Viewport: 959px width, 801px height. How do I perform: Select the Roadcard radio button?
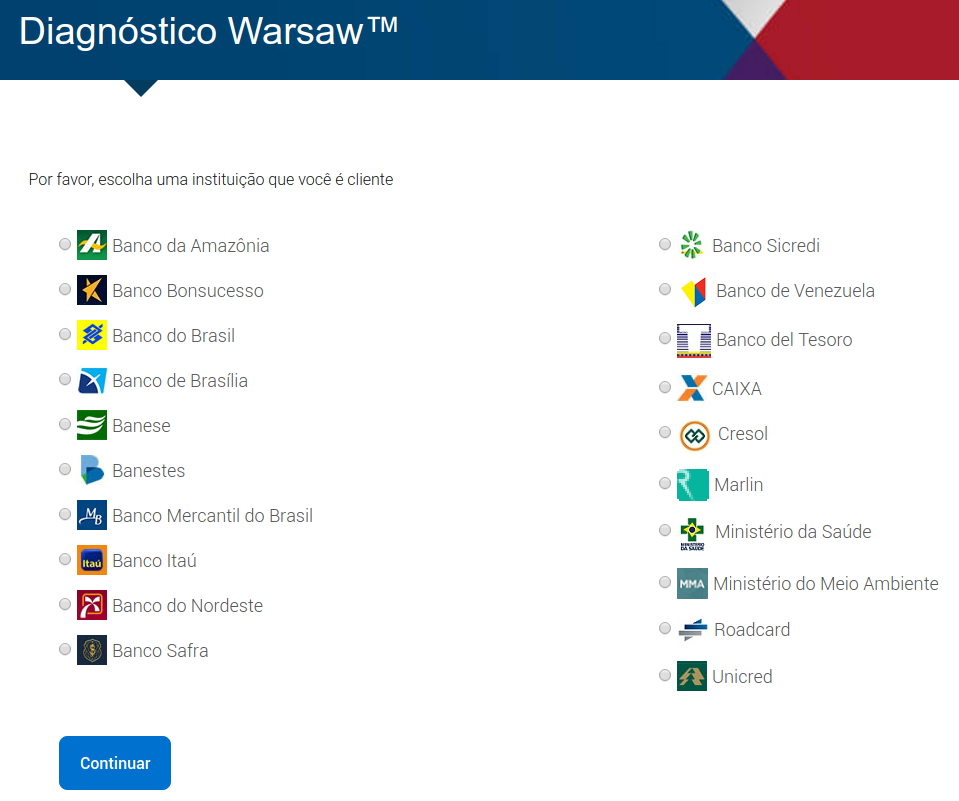pyautogui.click(x=665, y=628)
